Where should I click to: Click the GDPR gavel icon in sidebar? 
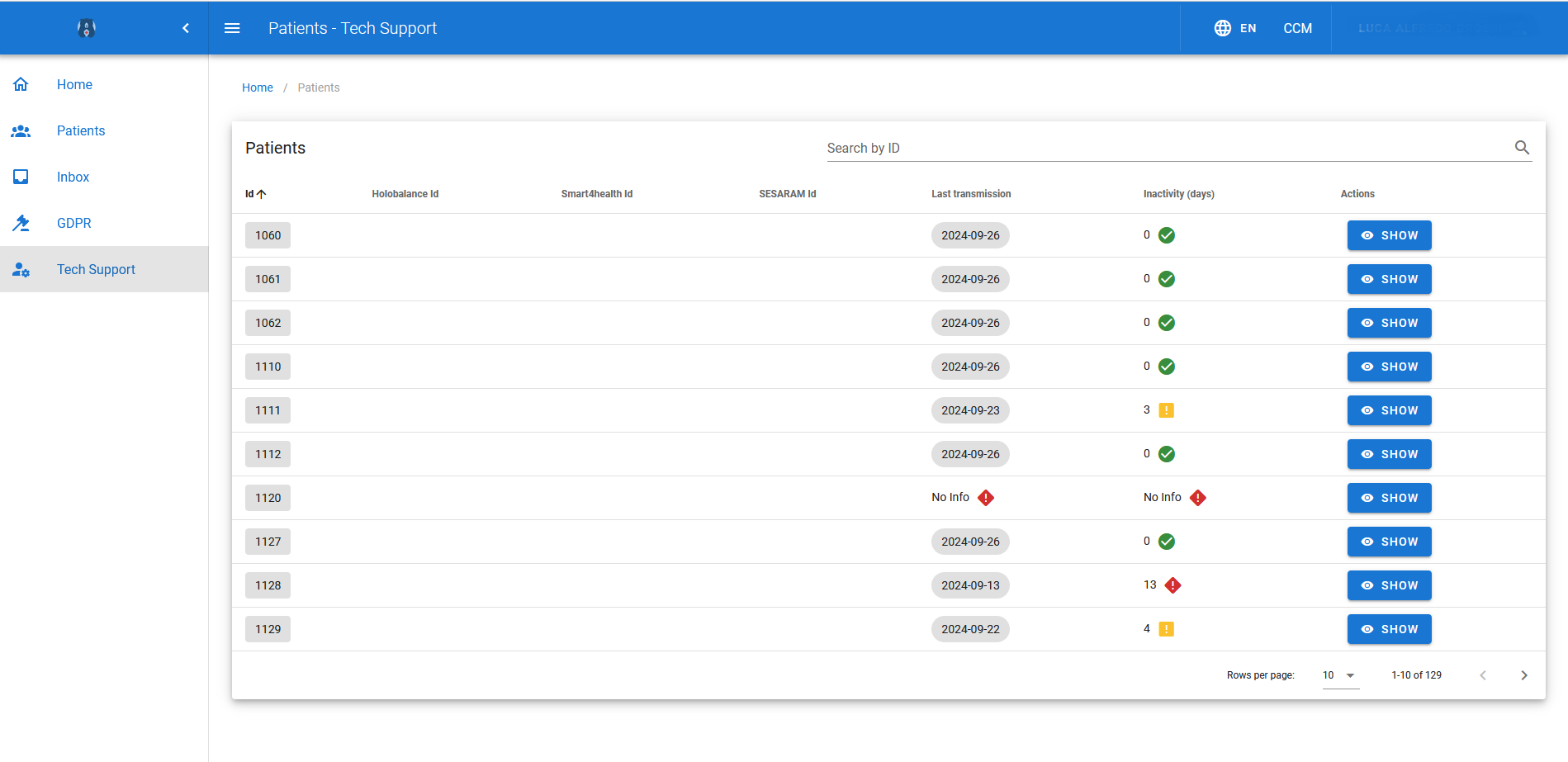click(21, 223)
